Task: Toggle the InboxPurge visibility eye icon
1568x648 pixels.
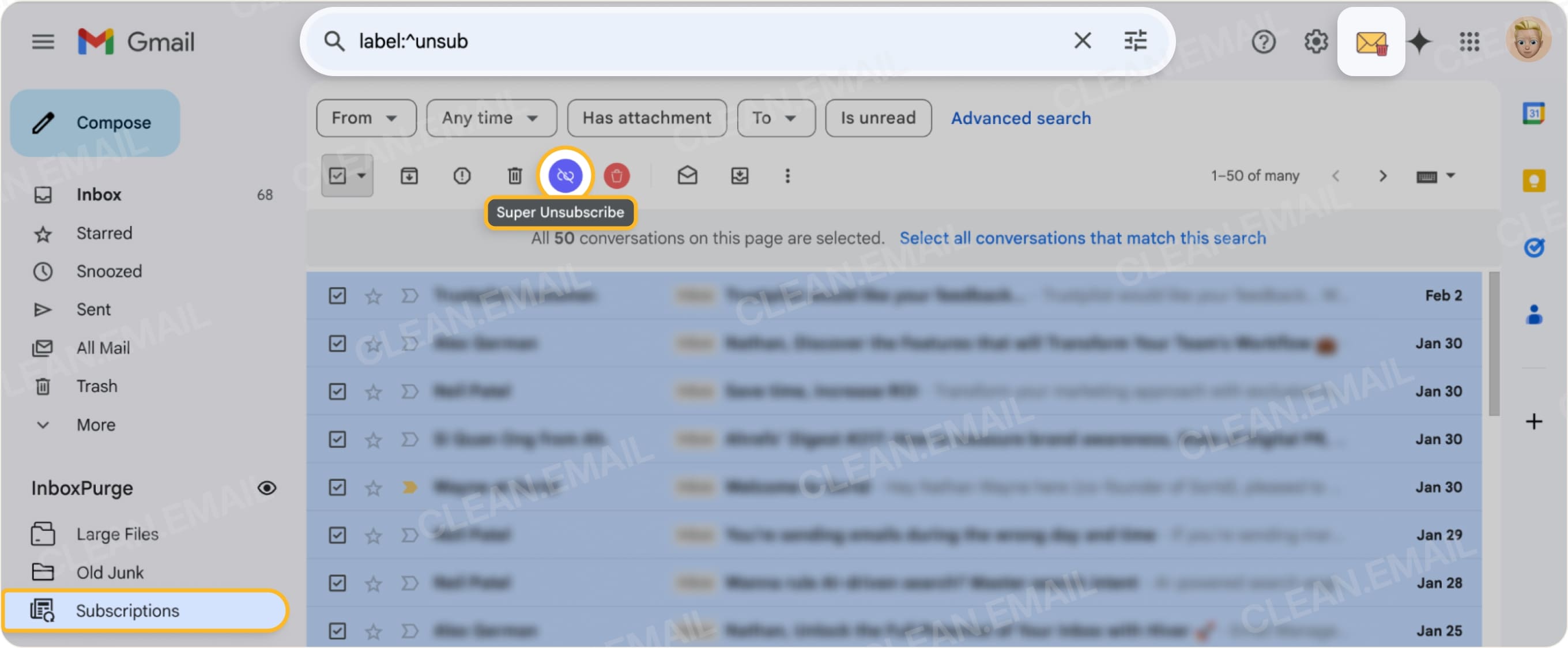Action: click(267, 487)
